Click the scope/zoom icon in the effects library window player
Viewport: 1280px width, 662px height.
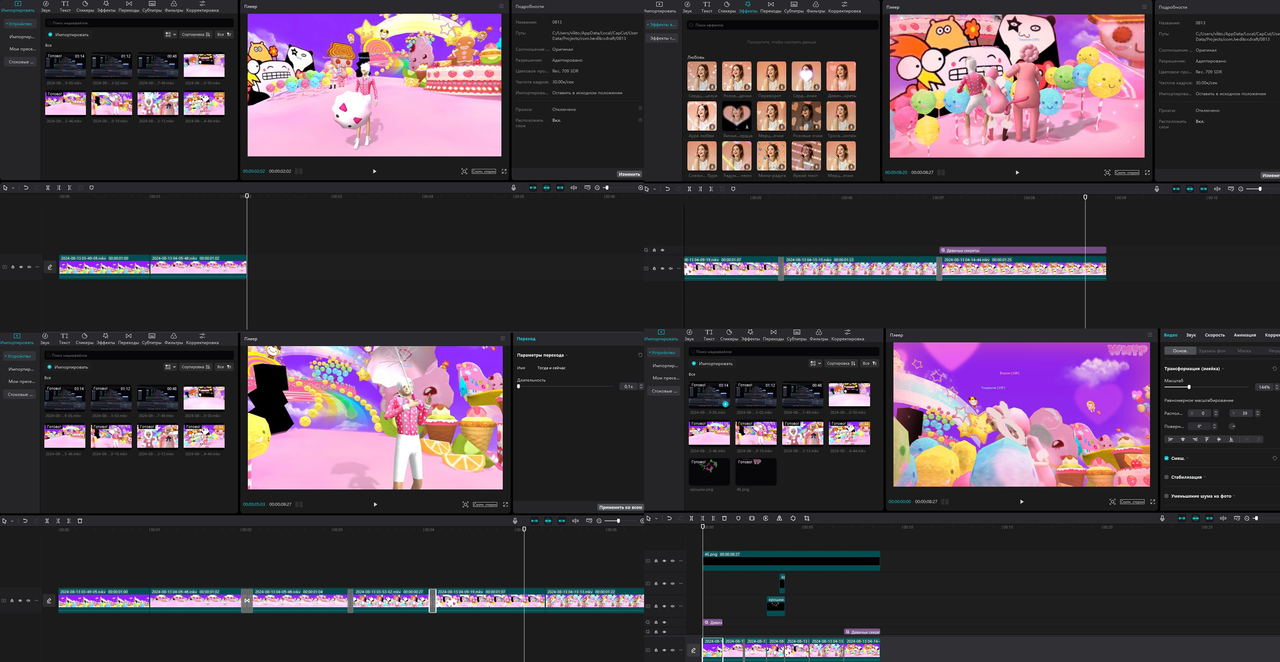1107,172
